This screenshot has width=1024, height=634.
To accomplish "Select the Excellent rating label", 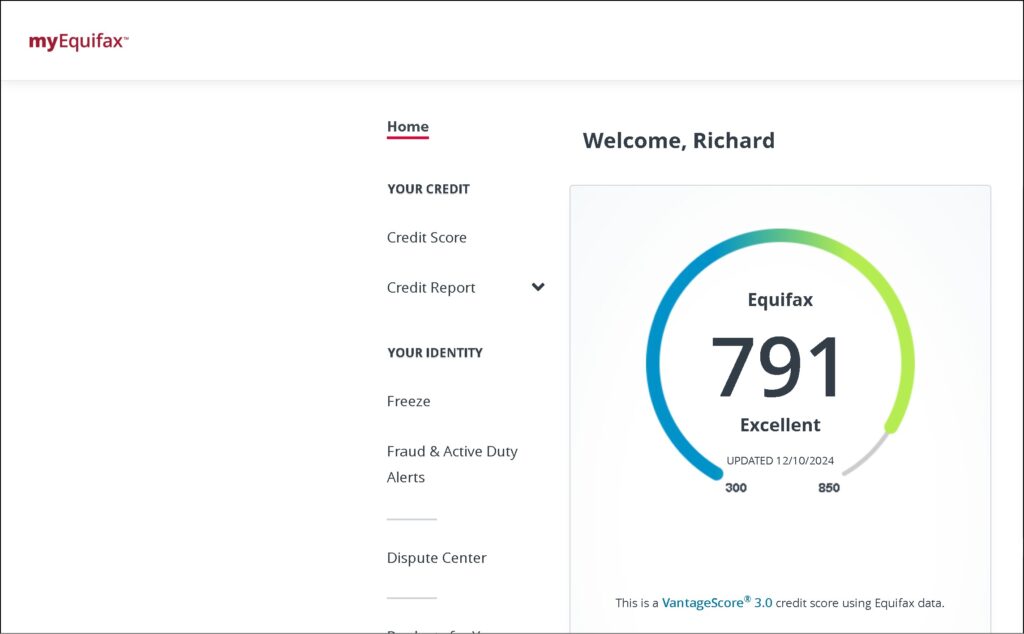I will click(x=780, y=425).
